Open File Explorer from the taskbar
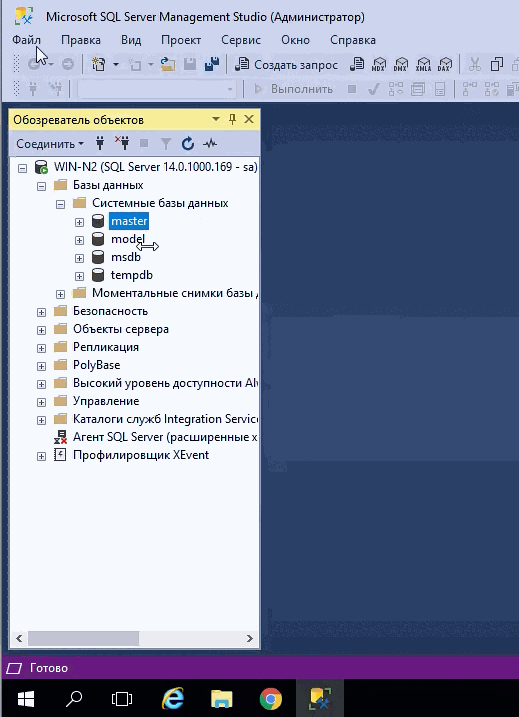519x717 pixels. click(x=222, y=698)
